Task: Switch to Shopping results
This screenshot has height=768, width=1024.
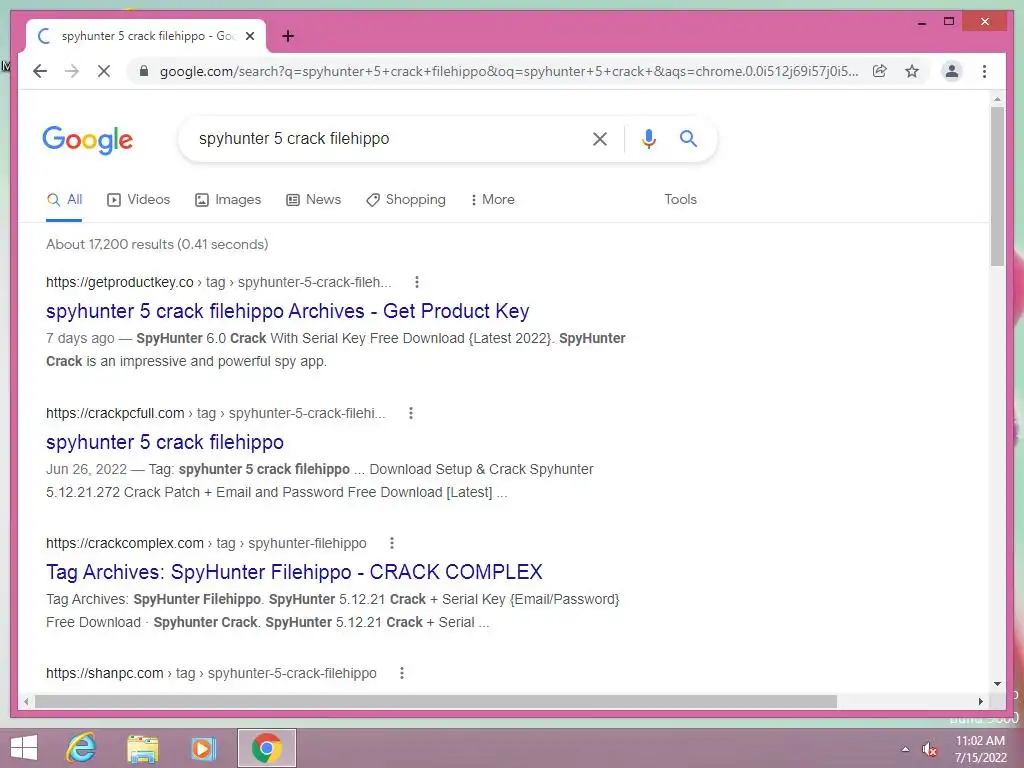Action: 406,200
